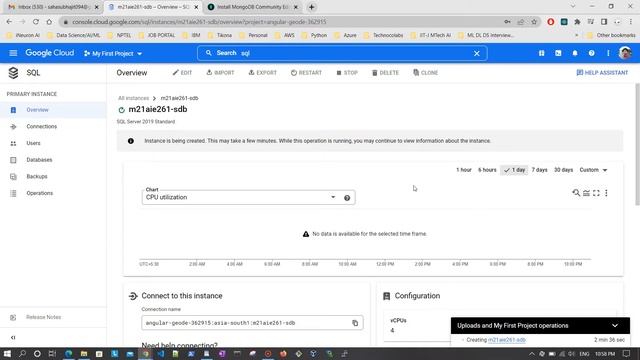The image size is (640, 360).
Task: Click the IMPORT button
Action: 220,73
